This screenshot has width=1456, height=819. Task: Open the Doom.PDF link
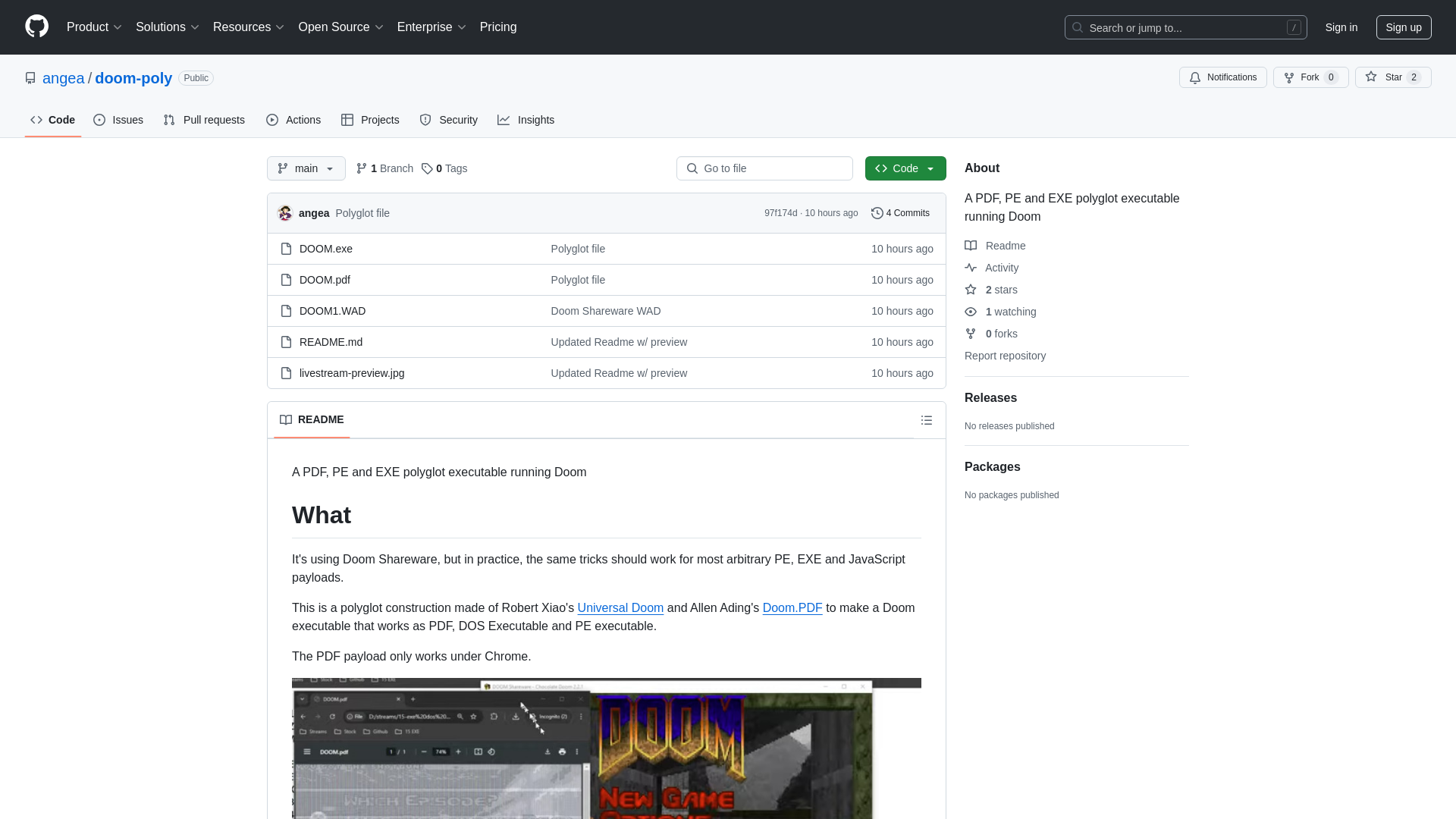pos(792,608)
